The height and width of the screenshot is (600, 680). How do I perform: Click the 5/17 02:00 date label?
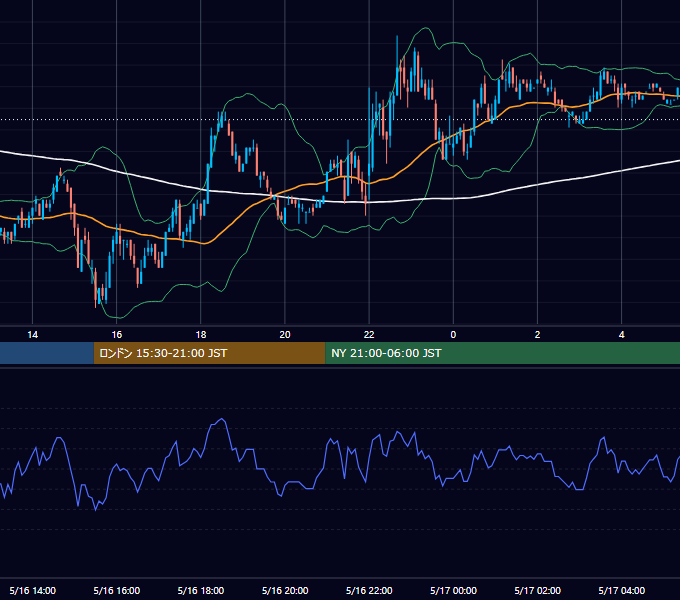537,590
